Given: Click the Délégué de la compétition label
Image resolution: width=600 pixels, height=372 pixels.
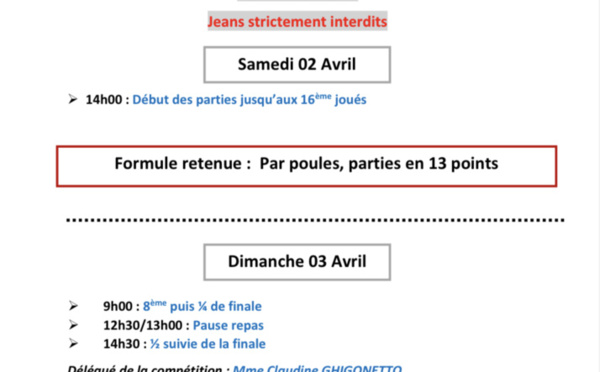Looking at the screenshot, I should tap(145, 369).
